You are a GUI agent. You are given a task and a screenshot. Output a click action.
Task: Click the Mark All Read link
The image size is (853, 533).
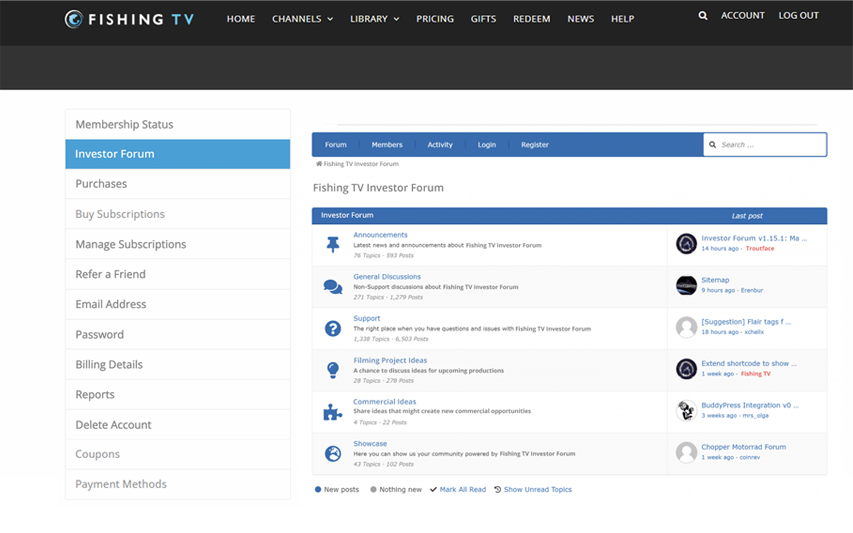coord(462,489)
